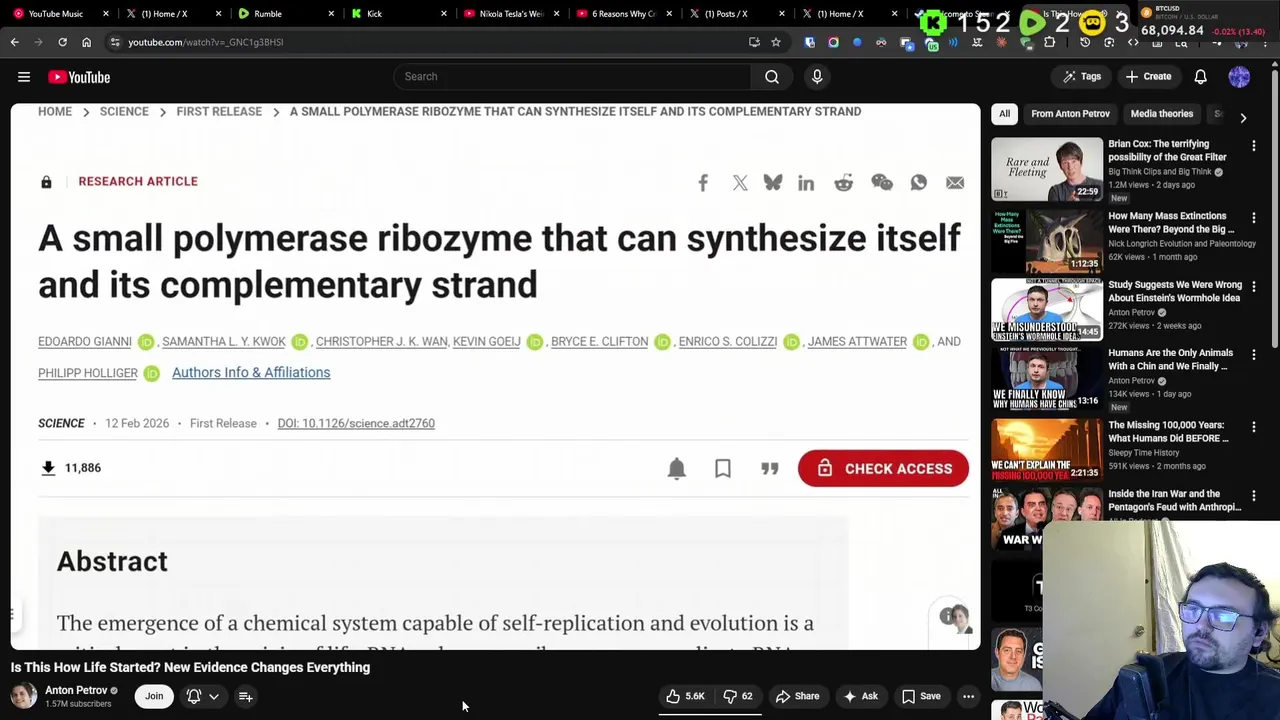Viewport: 1280px width, 720px height.
Task: Click red CHECK ACCESS button
Action: [x=883, y=468]
